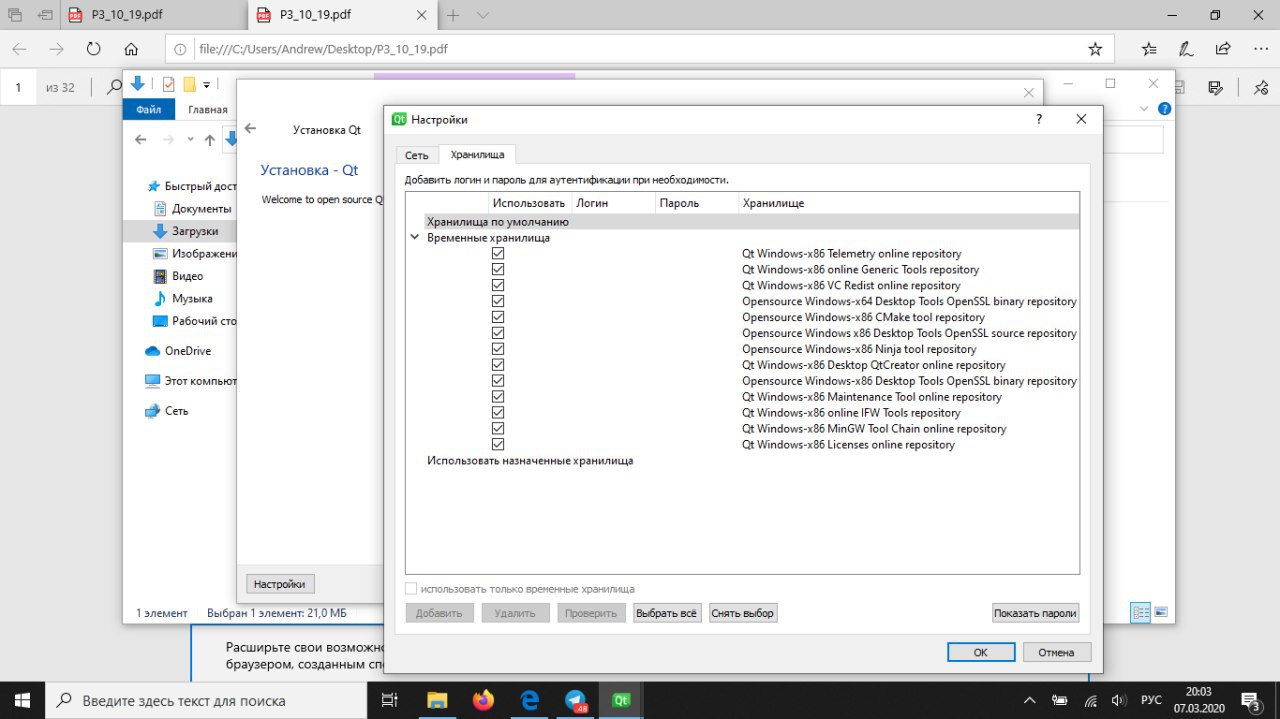Show hidden system tray icons

coord(1030,700)
